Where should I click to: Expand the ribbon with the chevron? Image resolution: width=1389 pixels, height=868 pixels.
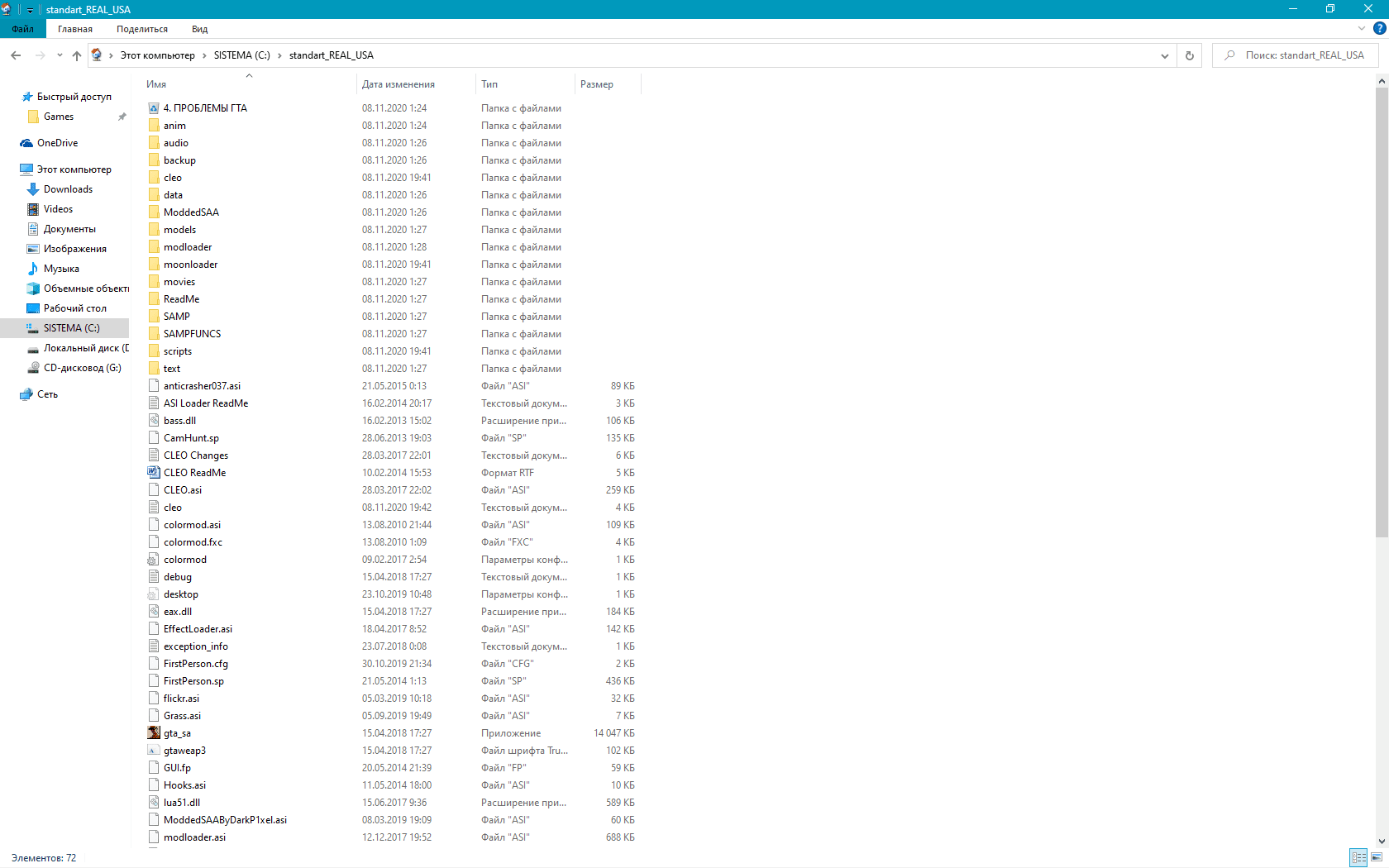click(1362, 29)
